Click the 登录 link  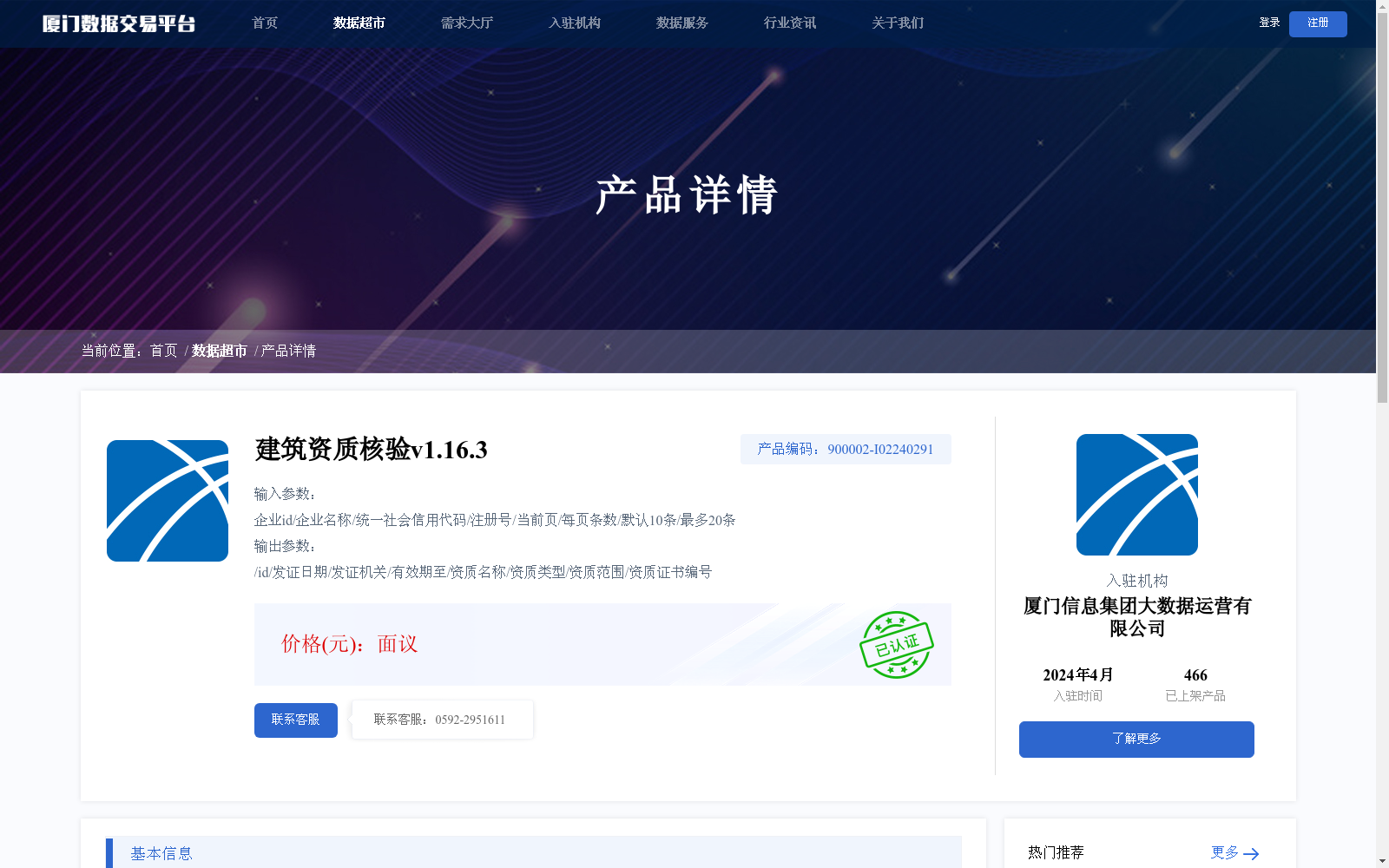[x=1270, y=23]
